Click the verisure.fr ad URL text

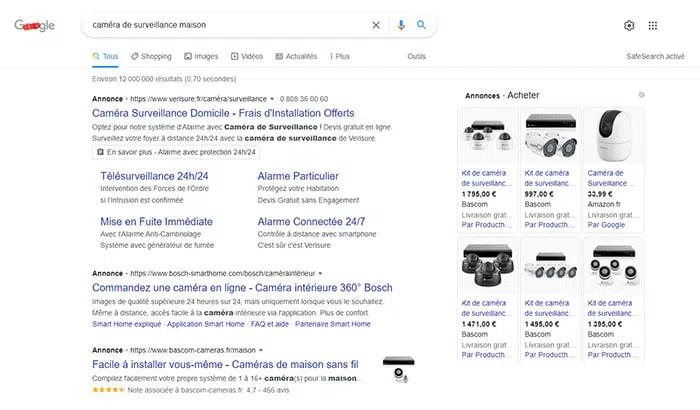click(x=199, y=99)
